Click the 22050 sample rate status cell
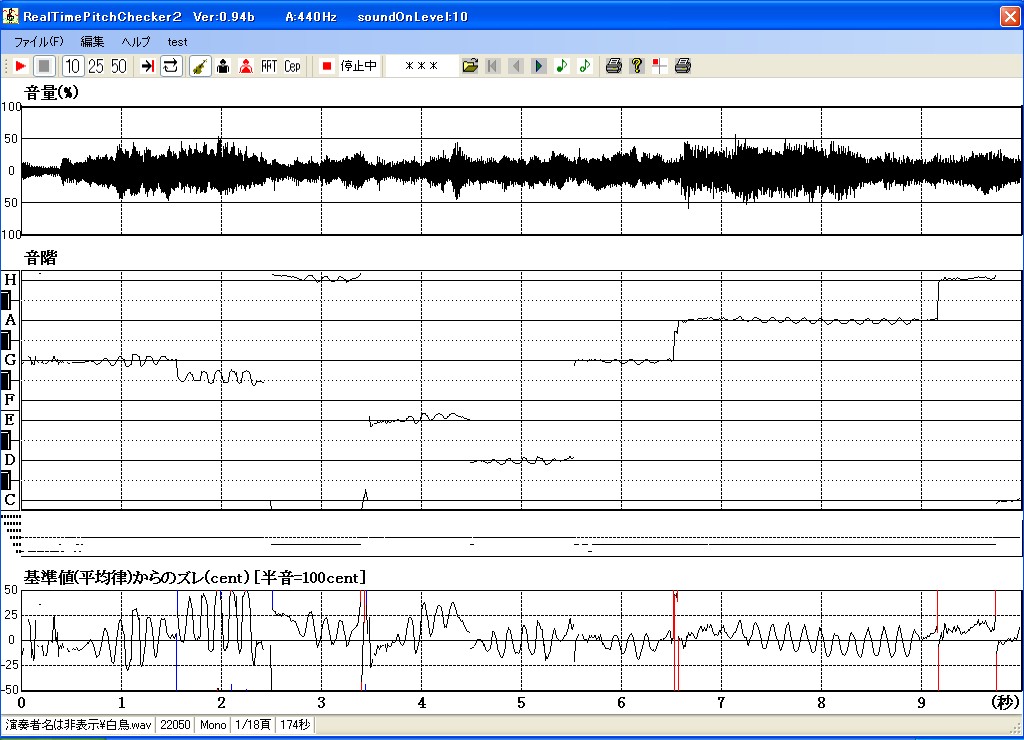This screenshot has width=1024, height=740. (175, 725)
